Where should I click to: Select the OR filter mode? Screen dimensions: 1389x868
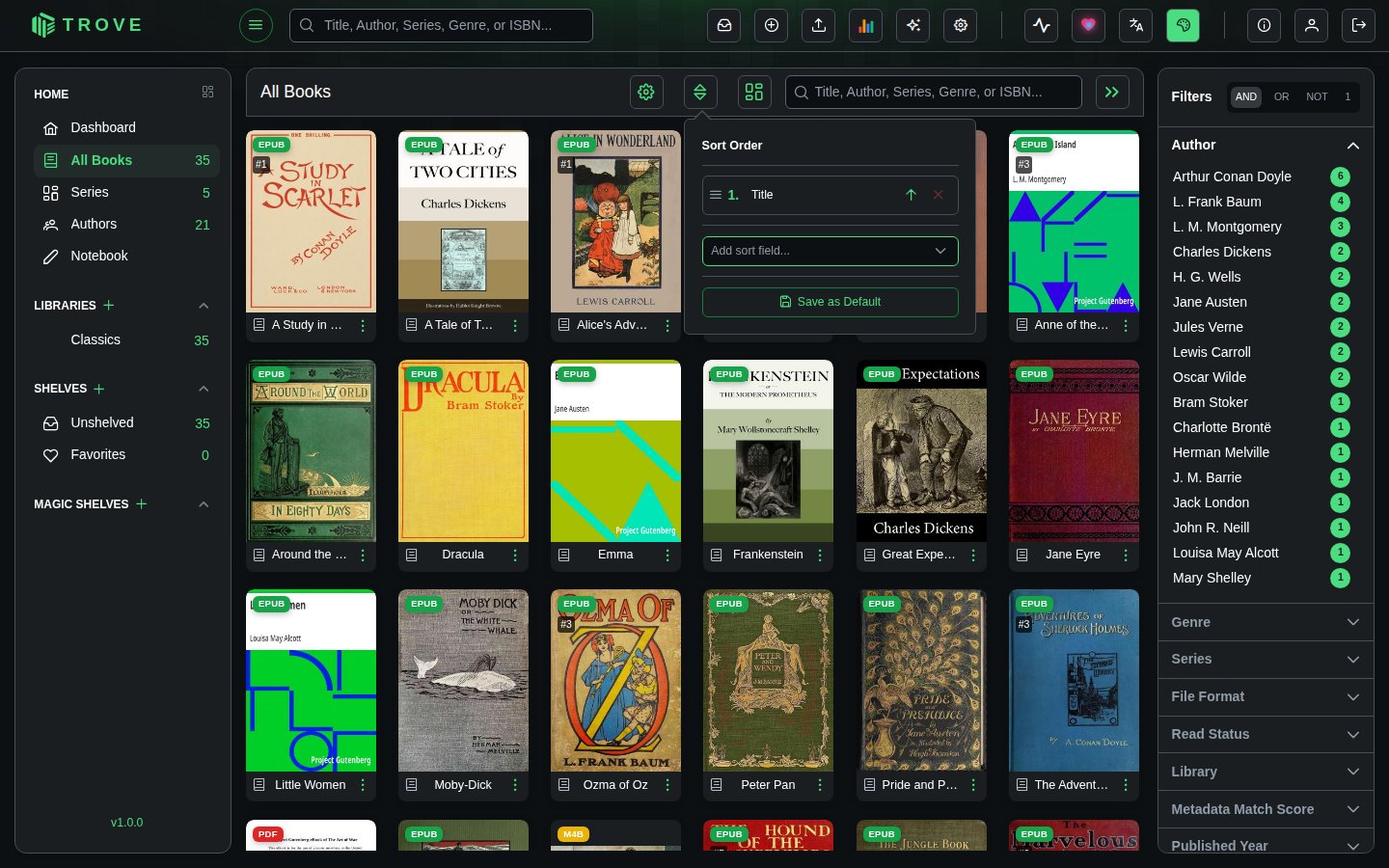point(1281,96)
